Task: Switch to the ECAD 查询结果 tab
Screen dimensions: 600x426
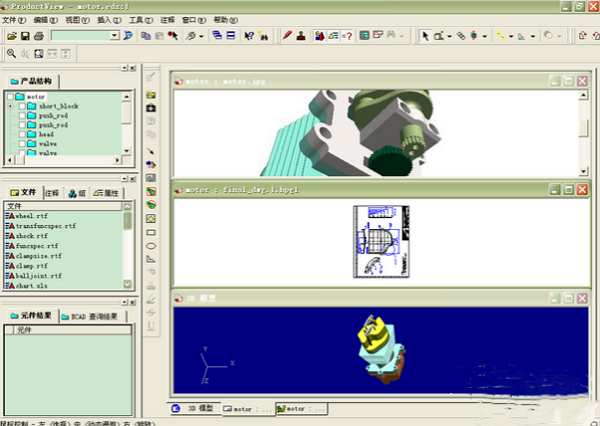Action: pyautogui.click(x=93, y=316)
